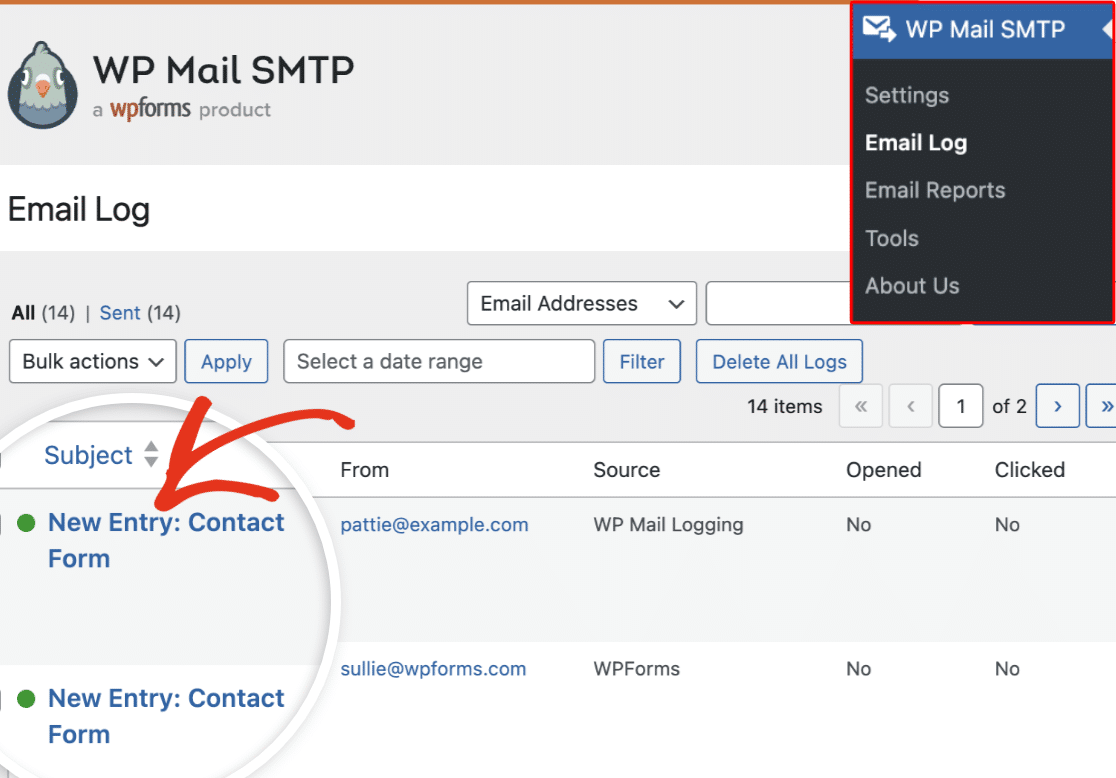Viewport: 1116px width, 778px height.
Task: Open Tools menu item
Action: click(892, 238)
